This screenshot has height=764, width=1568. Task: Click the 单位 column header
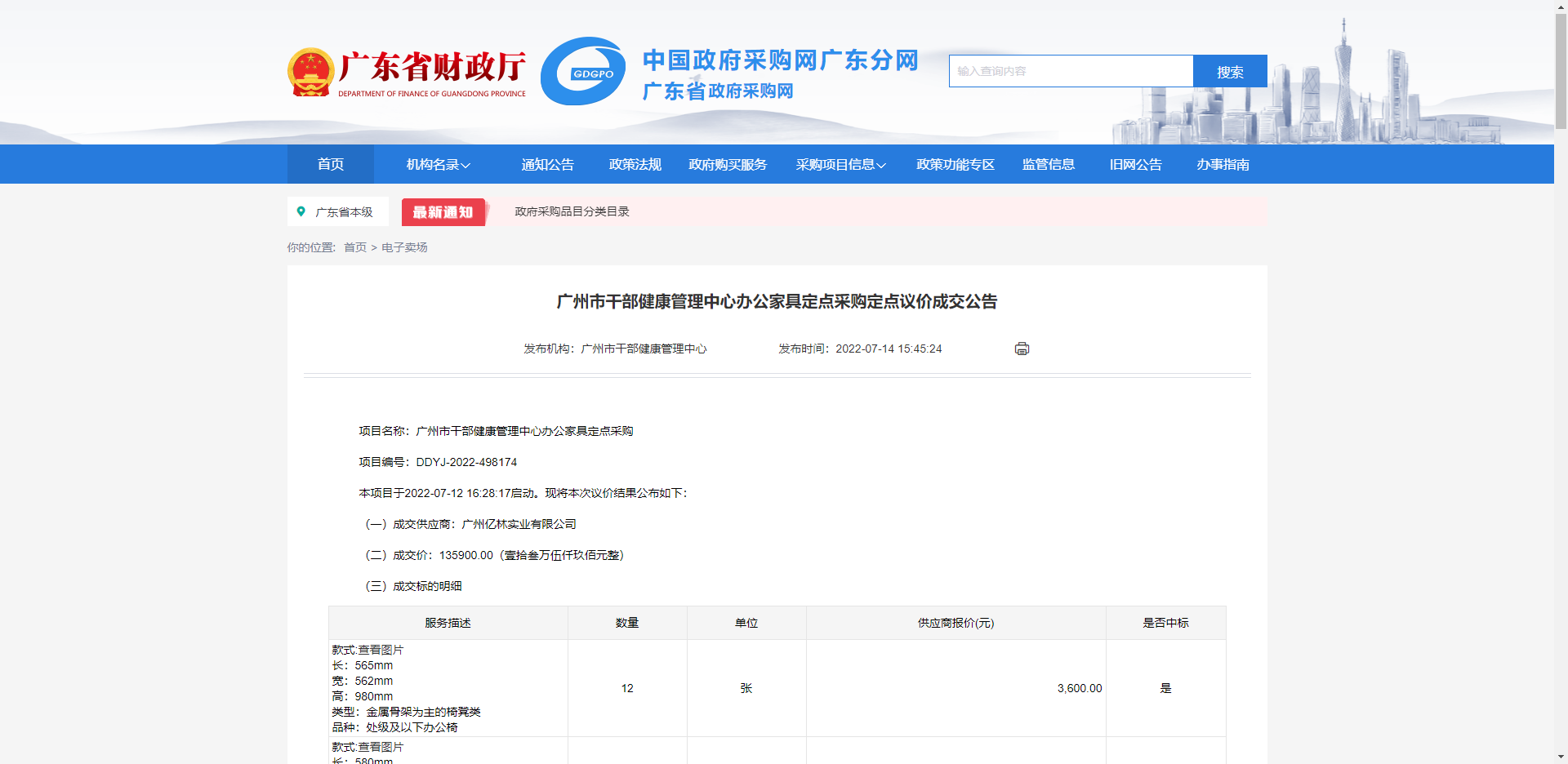click(746, 623)
